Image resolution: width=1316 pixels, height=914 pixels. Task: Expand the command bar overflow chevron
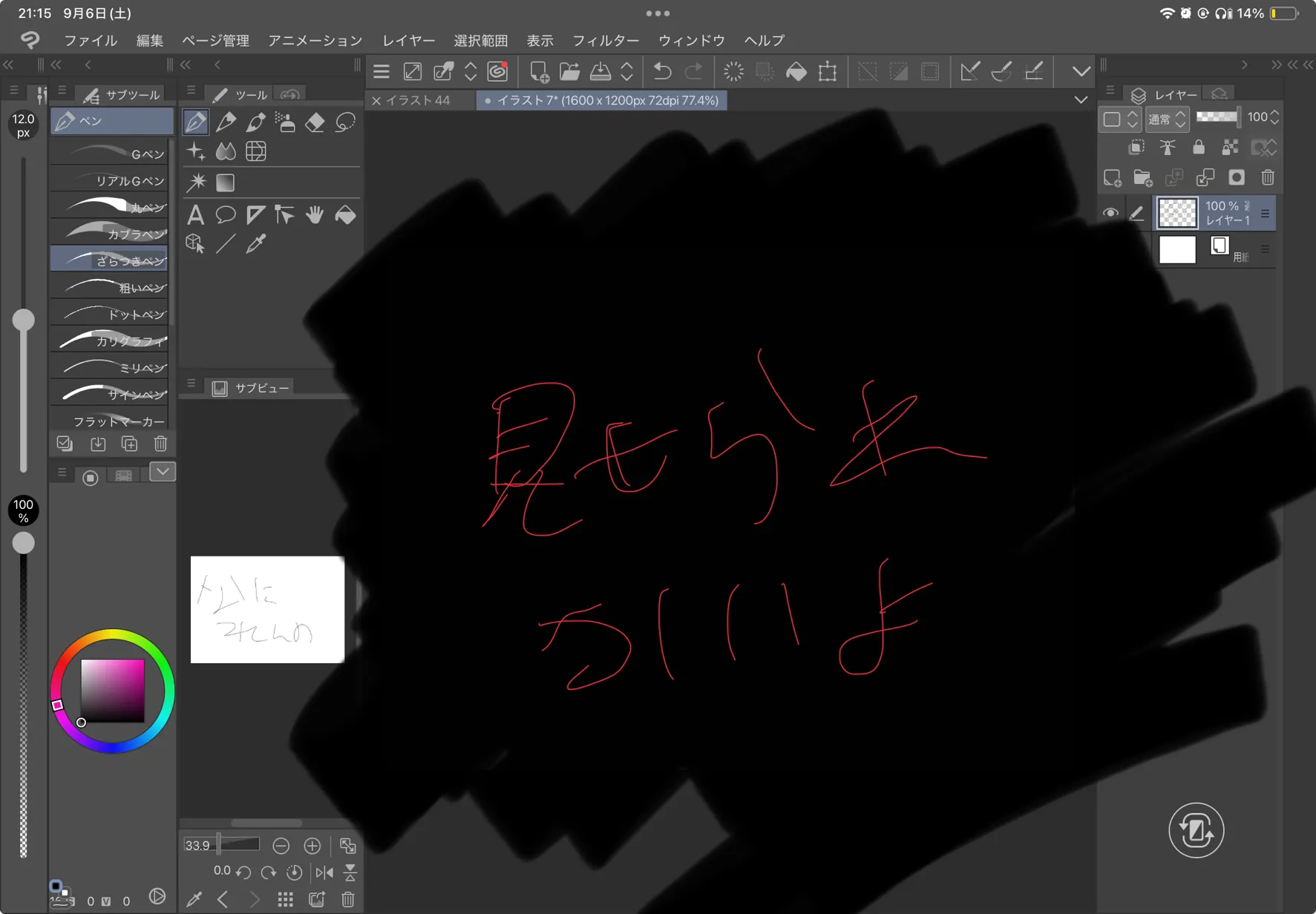click(1081, 71)
